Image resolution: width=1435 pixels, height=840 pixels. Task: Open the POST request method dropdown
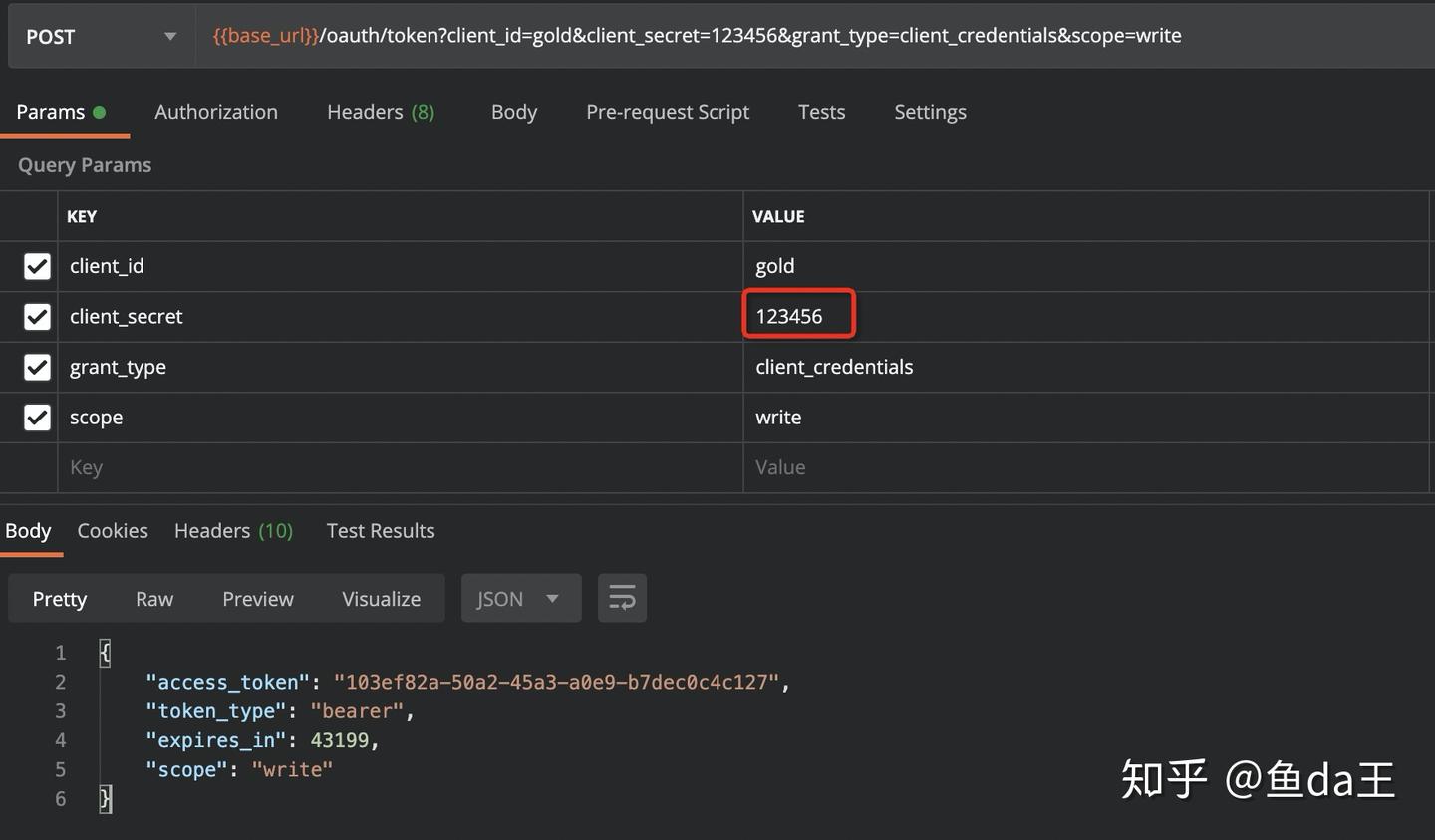click(100, 35)
